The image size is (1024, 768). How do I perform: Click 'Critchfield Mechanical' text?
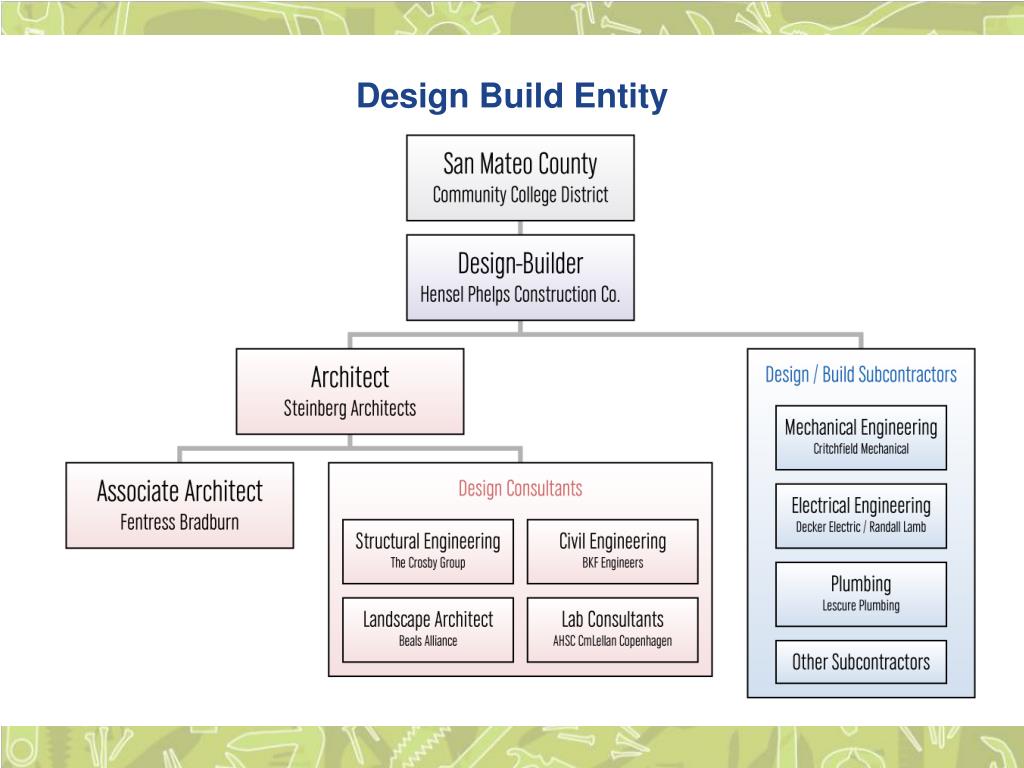(861, 449)
